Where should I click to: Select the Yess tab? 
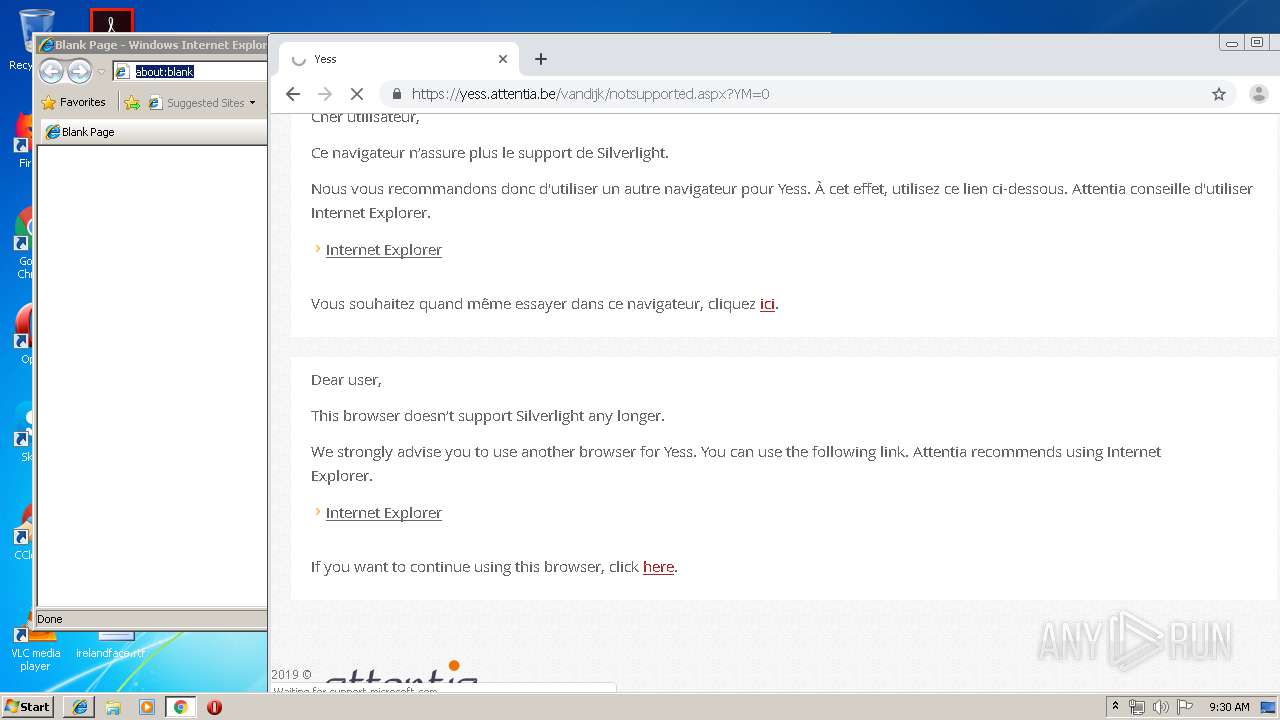click(398, 59)
